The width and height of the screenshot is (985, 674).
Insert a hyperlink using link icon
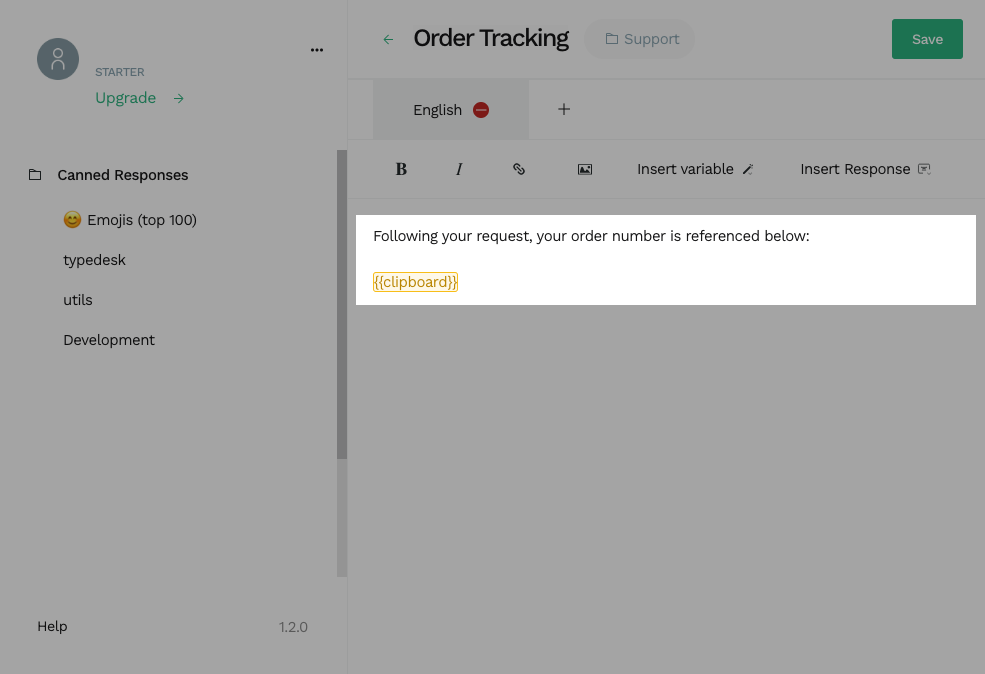[x=519, y=169]
